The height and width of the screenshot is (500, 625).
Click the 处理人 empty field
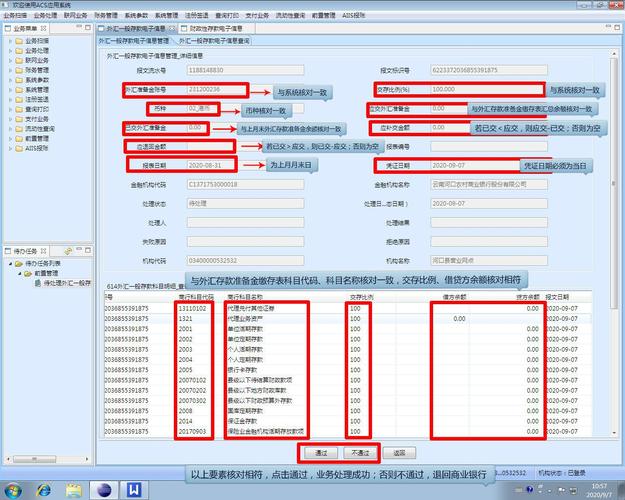pyautogui.click(x=246, y=222)
